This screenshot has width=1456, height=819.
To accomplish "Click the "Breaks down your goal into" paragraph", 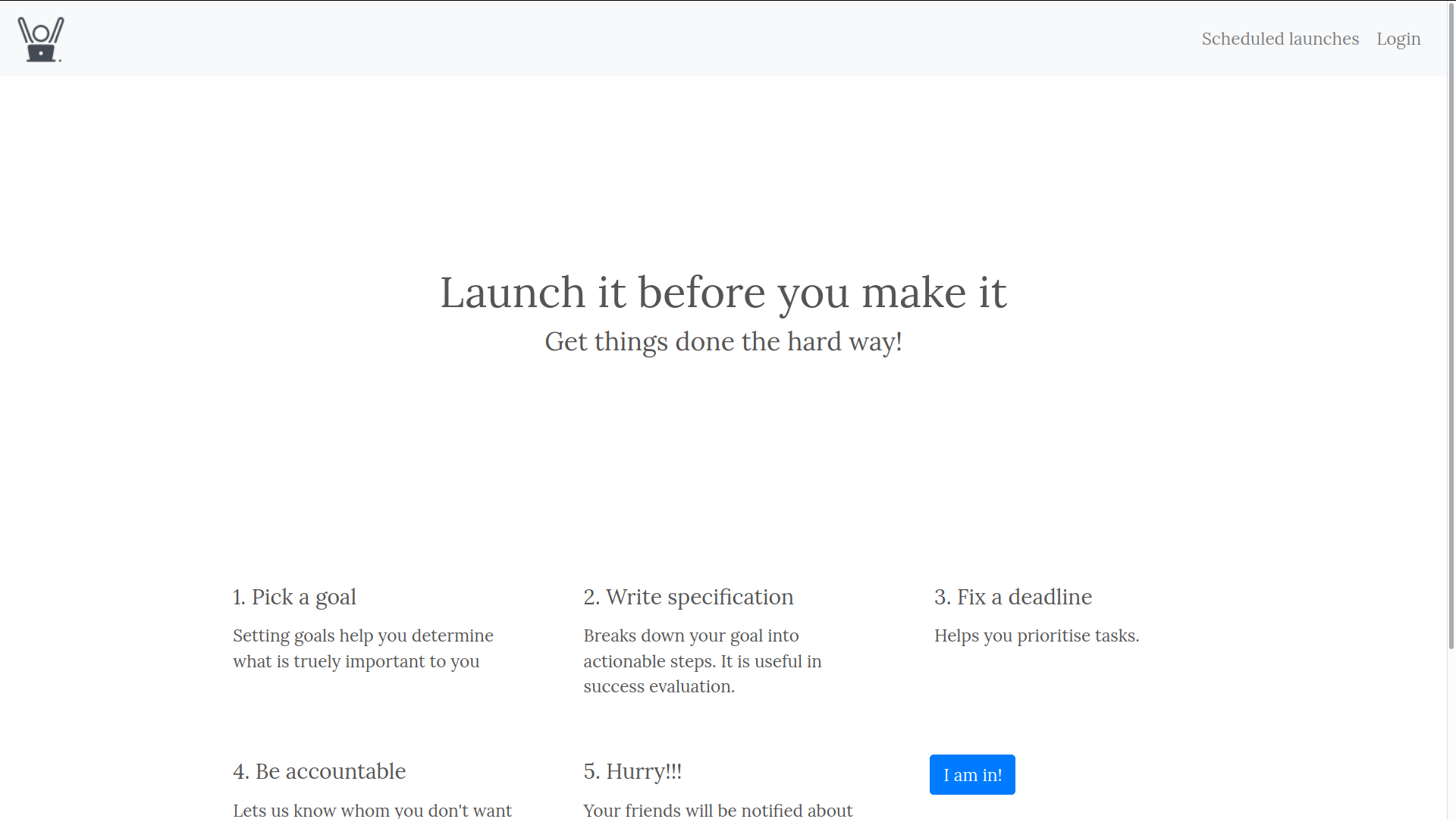I will click(x=702, y=661).
